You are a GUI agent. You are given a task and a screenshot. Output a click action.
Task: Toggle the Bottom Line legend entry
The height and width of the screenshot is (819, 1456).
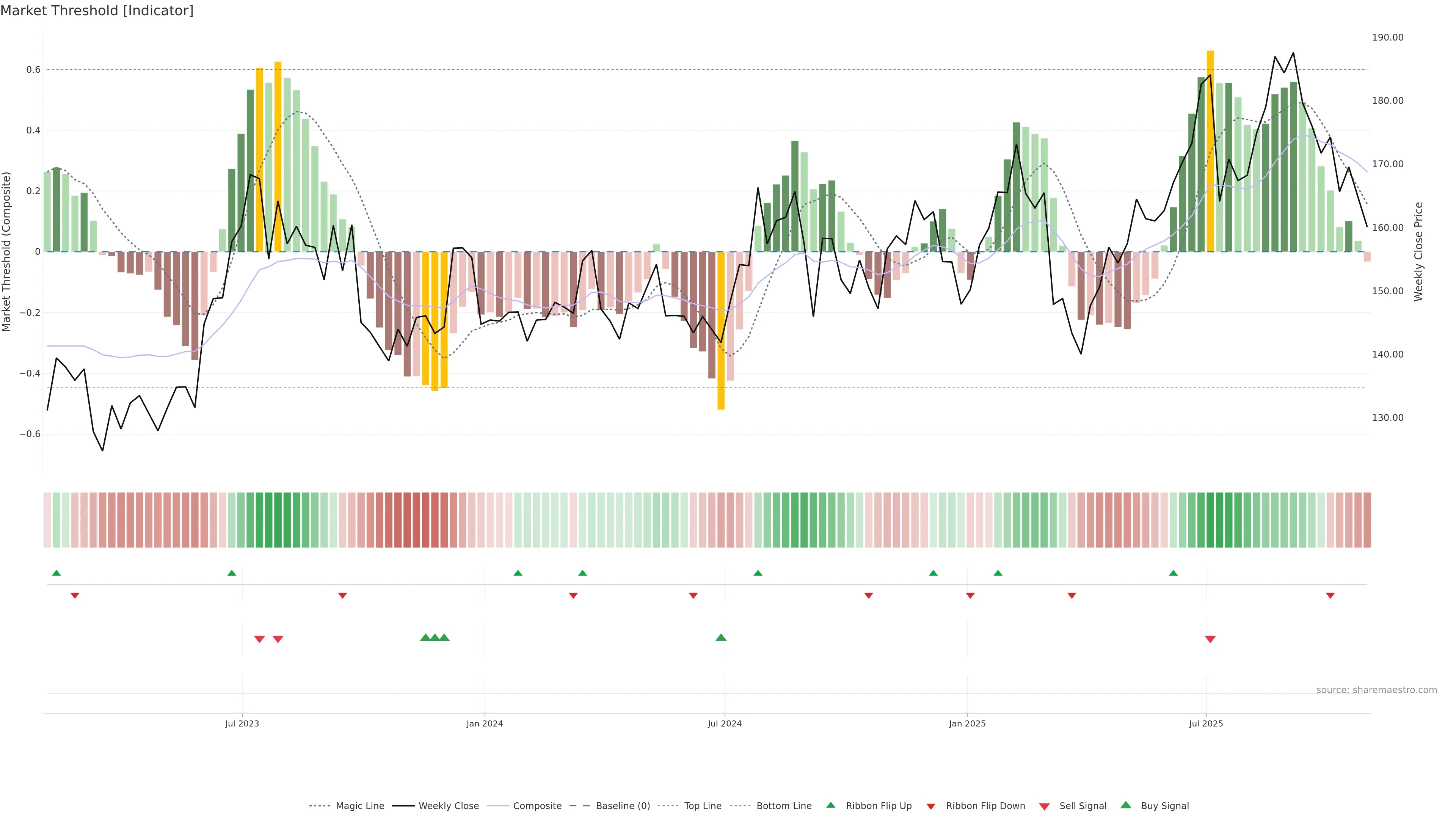(x=783, y=806)
